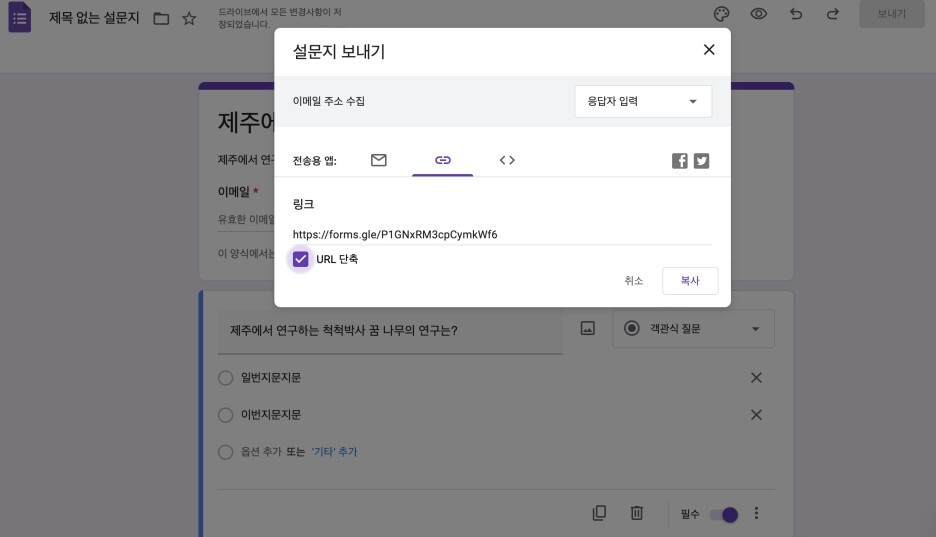Open the question more options menu
Image resolution: width=936 pixels, height=537 pixels.
756,513
